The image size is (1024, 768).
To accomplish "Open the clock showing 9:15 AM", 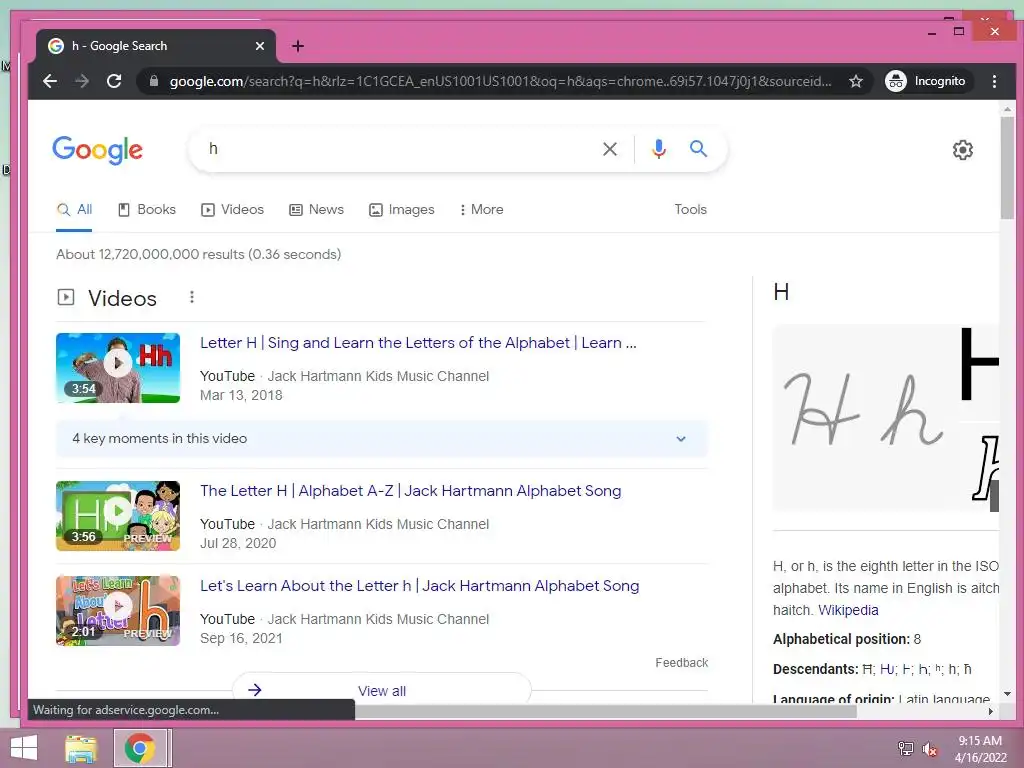I will (980, 749).
